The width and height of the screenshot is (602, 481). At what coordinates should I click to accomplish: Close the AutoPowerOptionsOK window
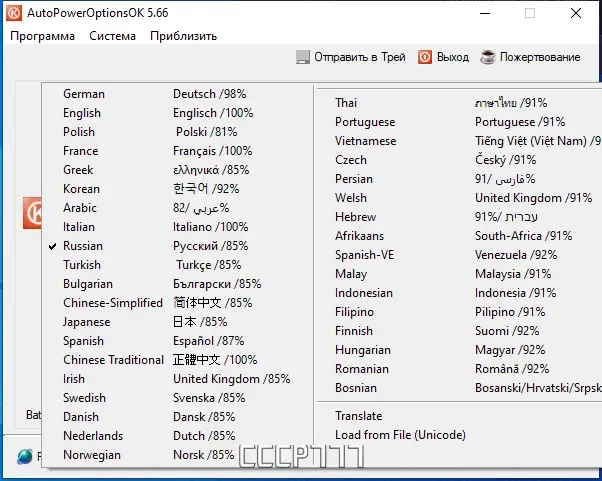click(576, 13)
